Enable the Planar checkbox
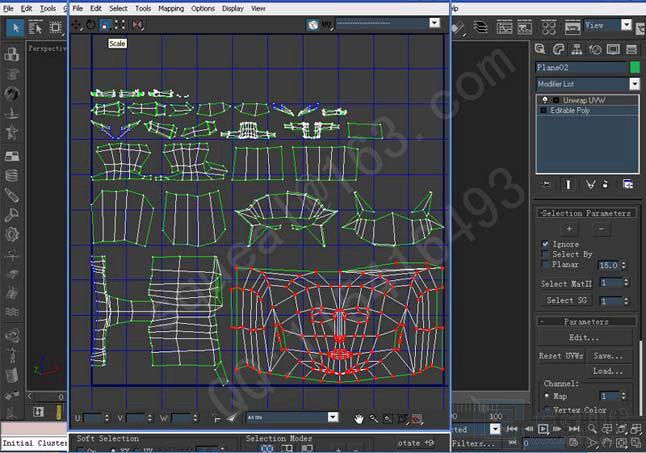Viewport: 646px width, 453px height. (x=545, y=265)
